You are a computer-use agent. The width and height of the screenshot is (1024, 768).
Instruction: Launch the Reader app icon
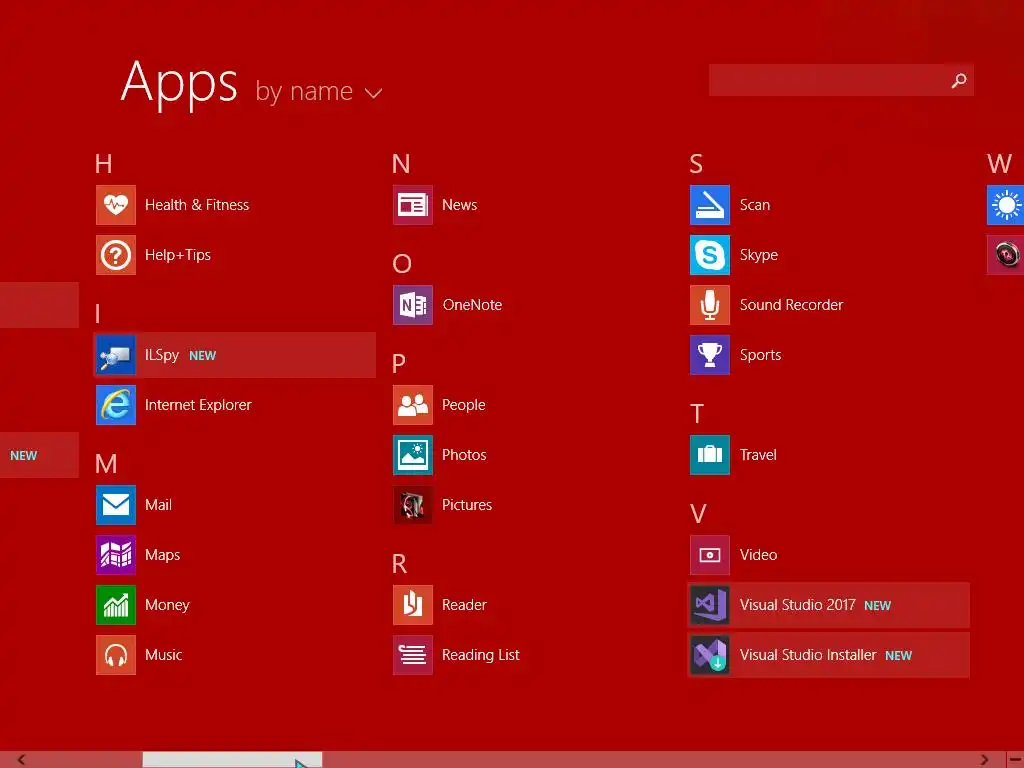(413, 605)
